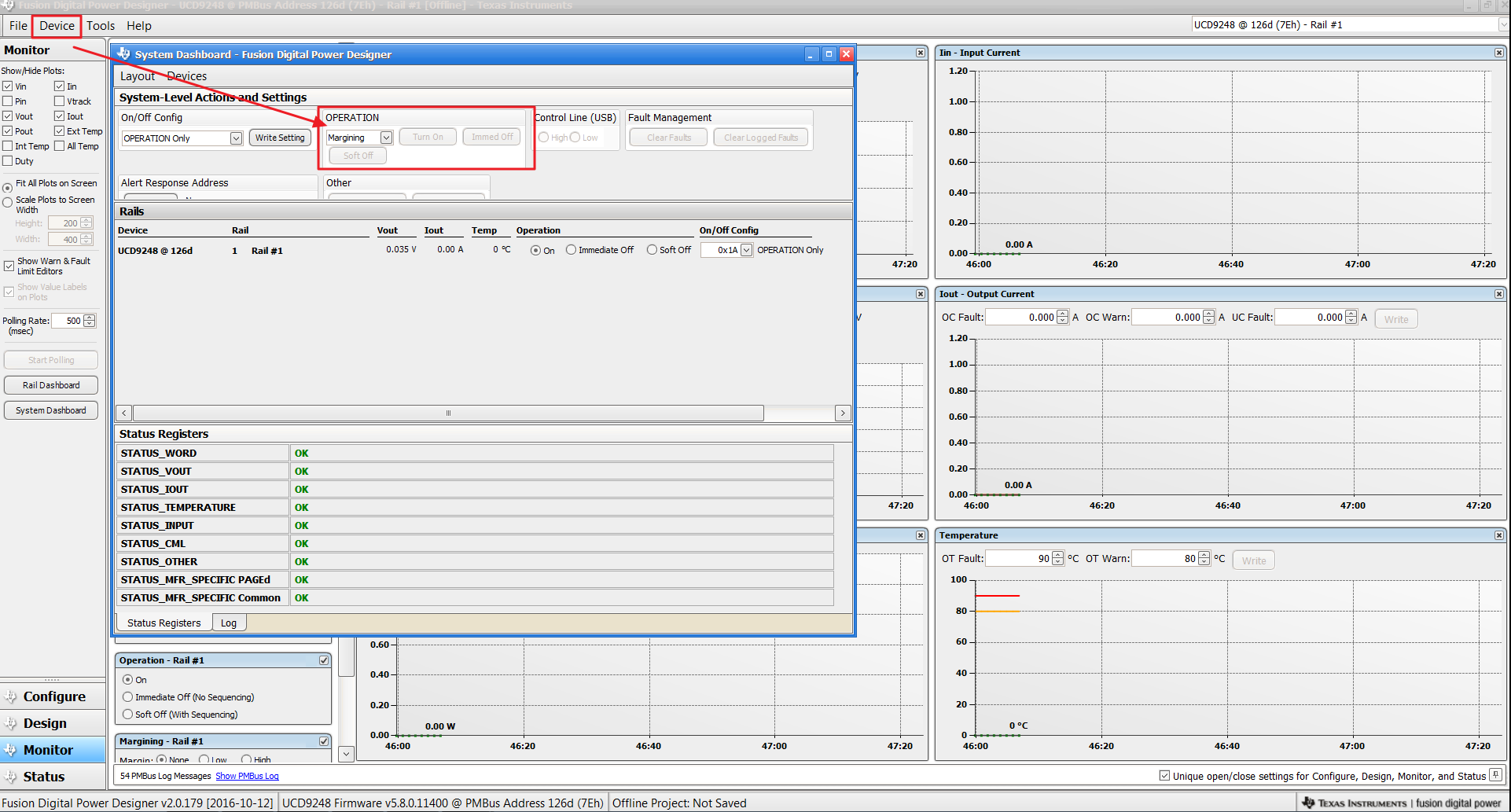Toggle Show Warn & Fault Limit Editors
Viewport: 1511px width, 812px height.
tap(9, 266)
